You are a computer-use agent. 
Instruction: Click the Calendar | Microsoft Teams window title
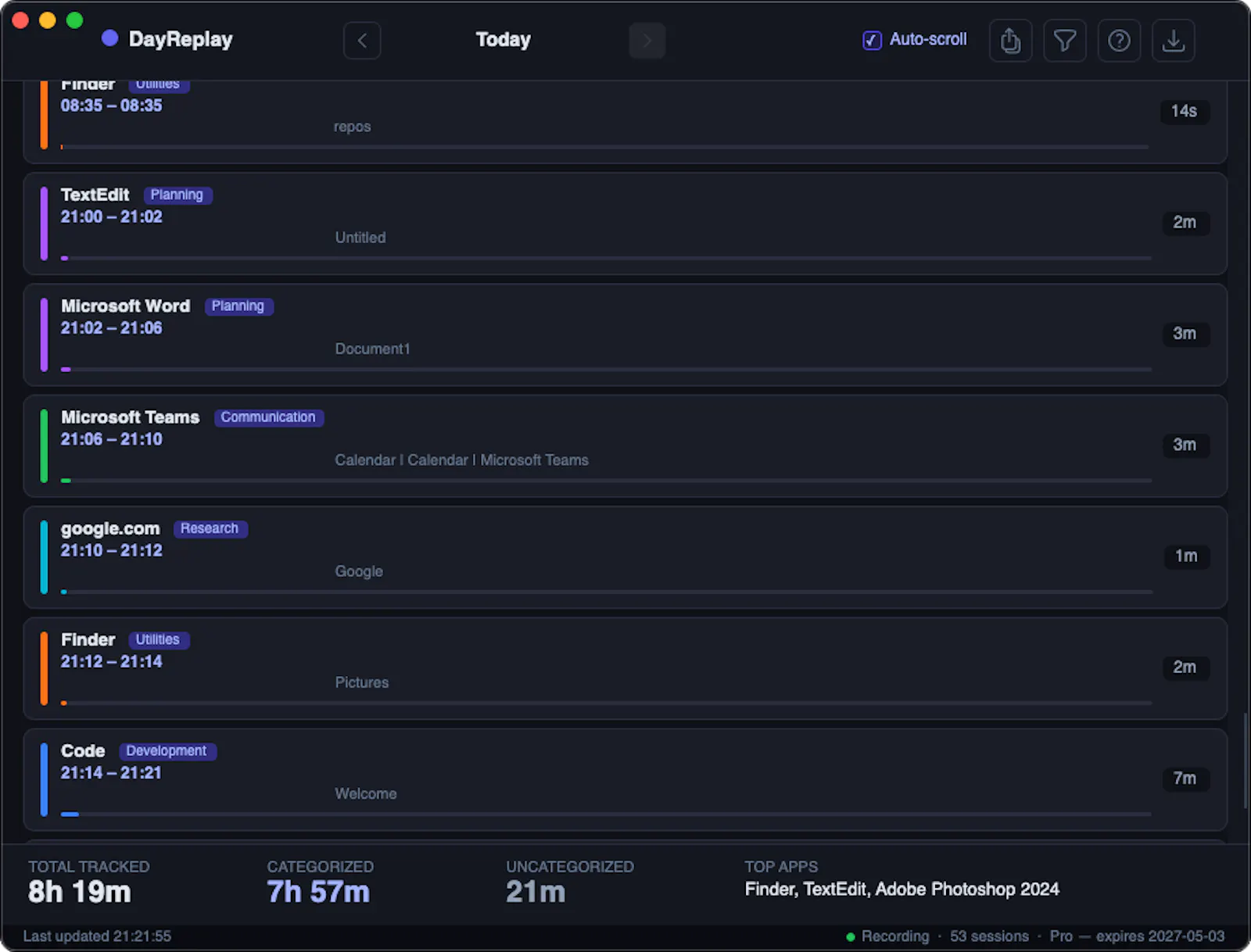[462, 460]
